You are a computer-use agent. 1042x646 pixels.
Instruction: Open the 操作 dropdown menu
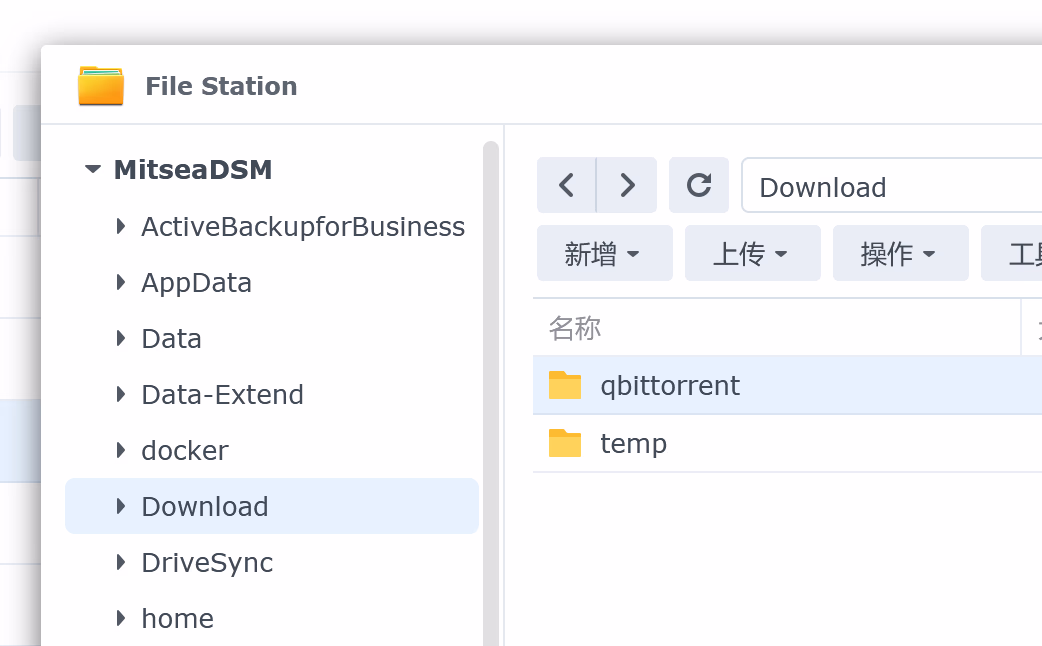pos(900,254)
